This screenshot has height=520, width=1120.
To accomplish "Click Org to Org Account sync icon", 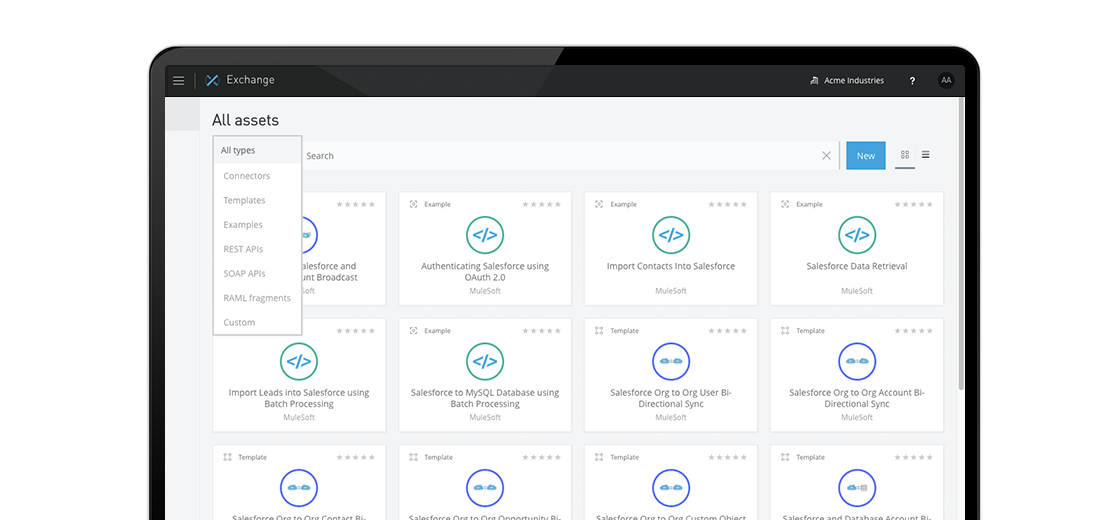I will pos(857,361).
